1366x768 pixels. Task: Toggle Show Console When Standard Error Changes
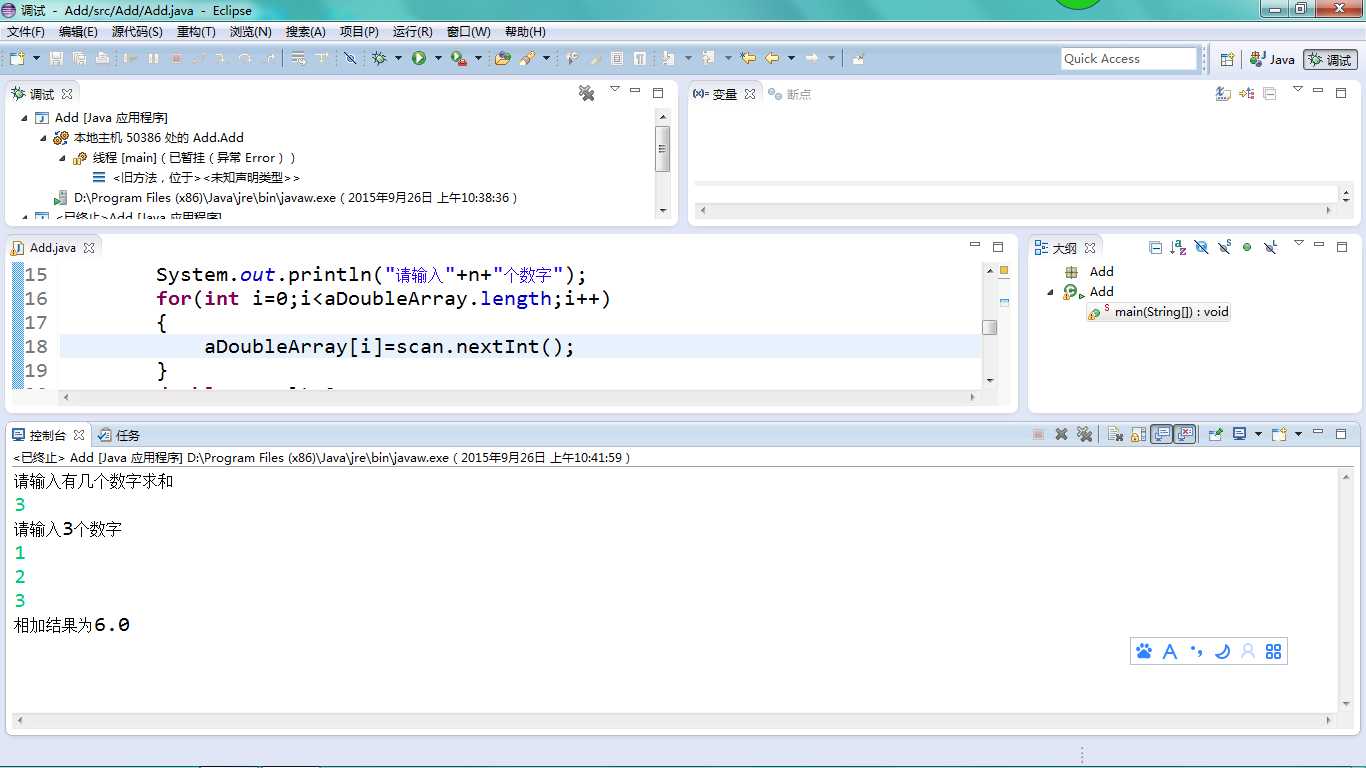pos(1185,434)
